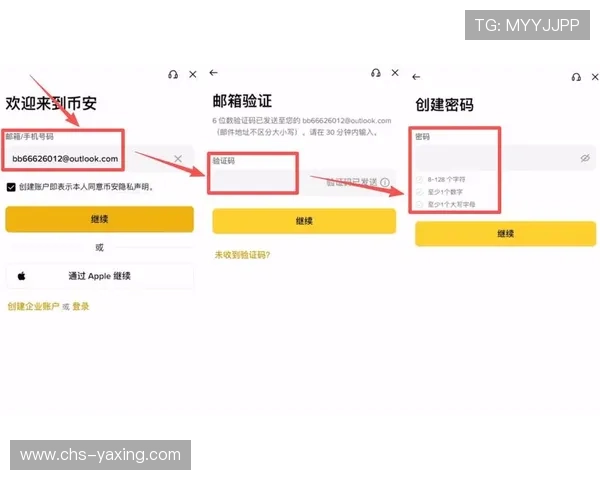Click the info icon beside 验证码已发送
Image resolution: width=600 pixels, height=480 pixels.
(x=385, y=182)
